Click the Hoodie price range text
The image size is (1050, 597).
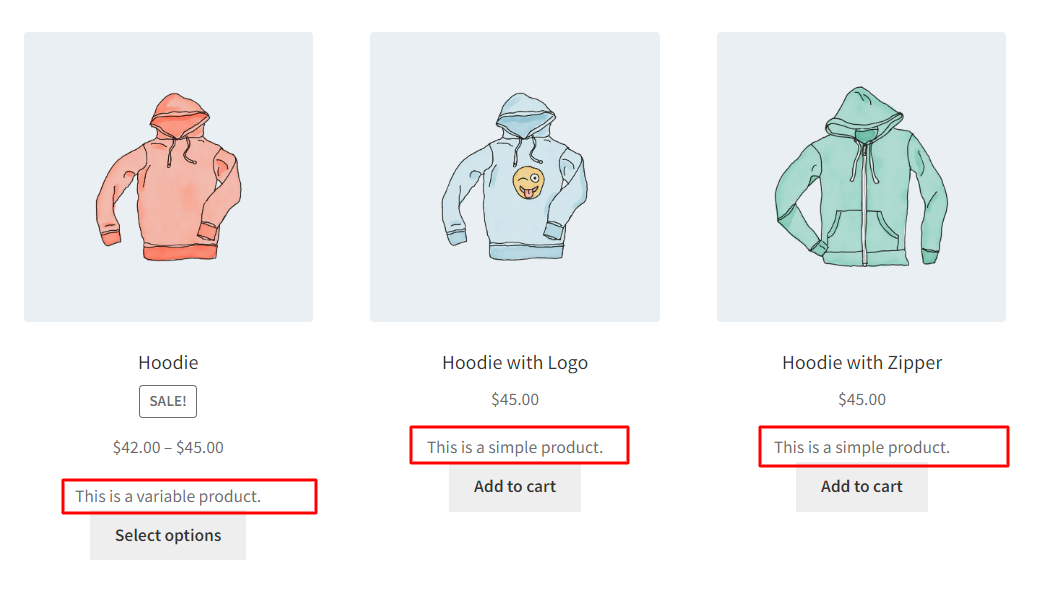(x=167, y=447)
